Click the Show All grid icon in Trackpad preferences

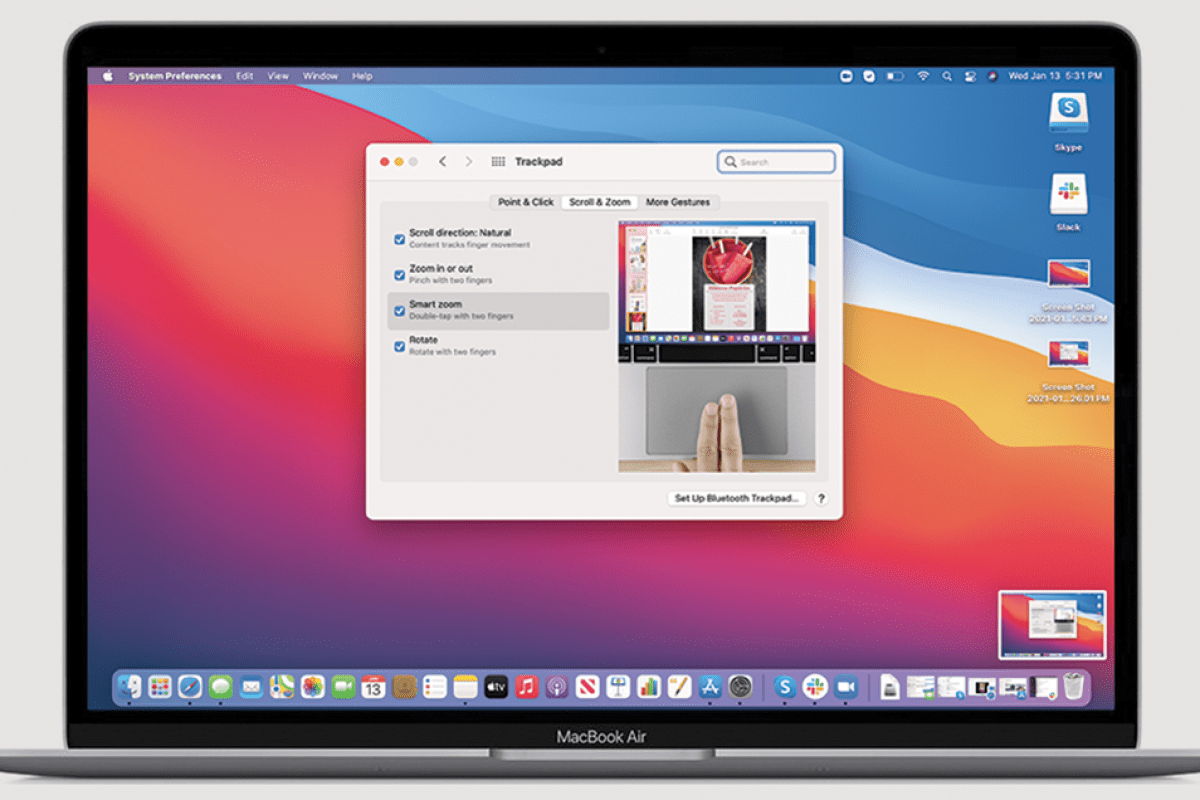coord(496,161)
